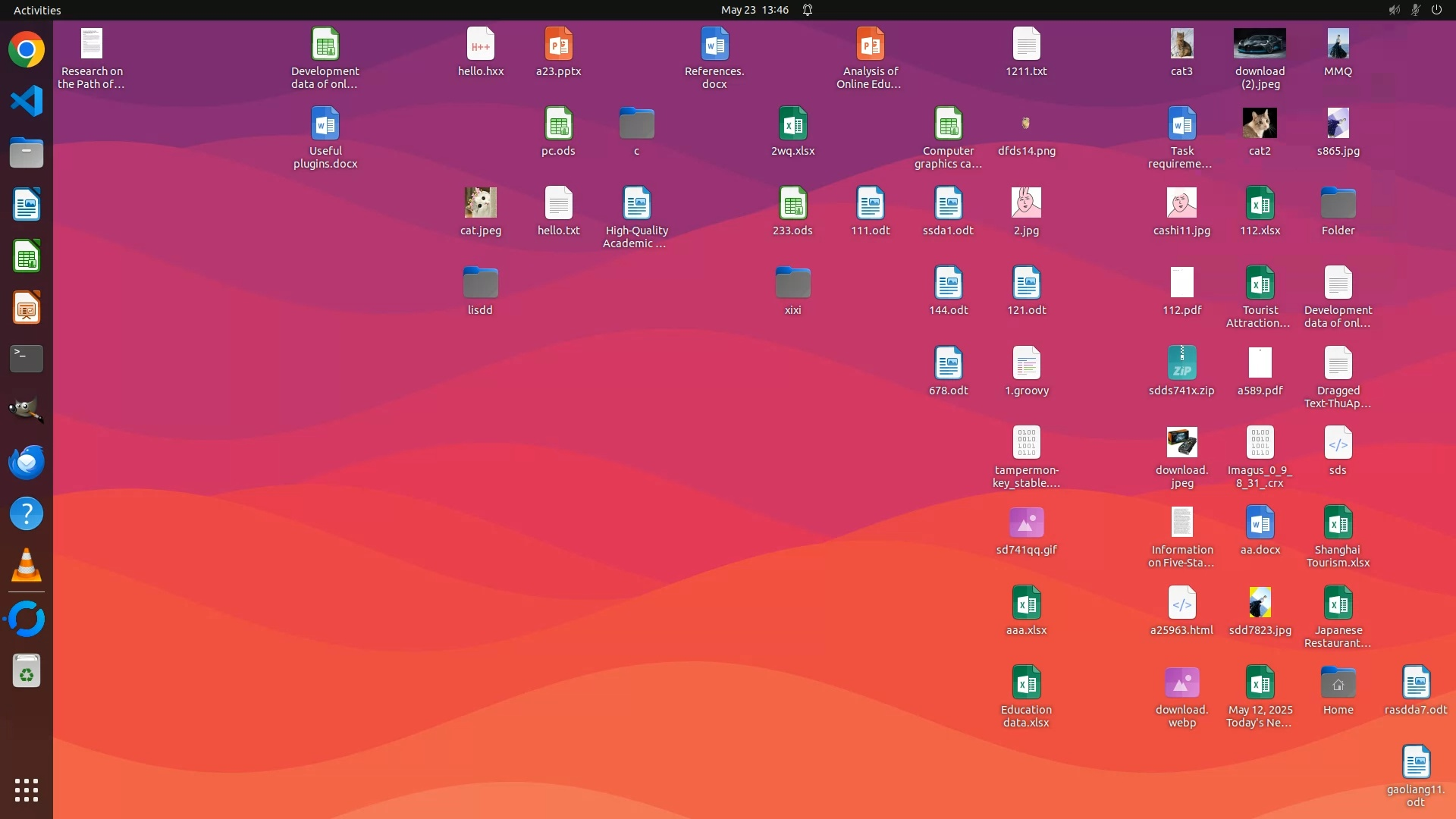Open LibreOffice Calc in the dock

[27, 256]
